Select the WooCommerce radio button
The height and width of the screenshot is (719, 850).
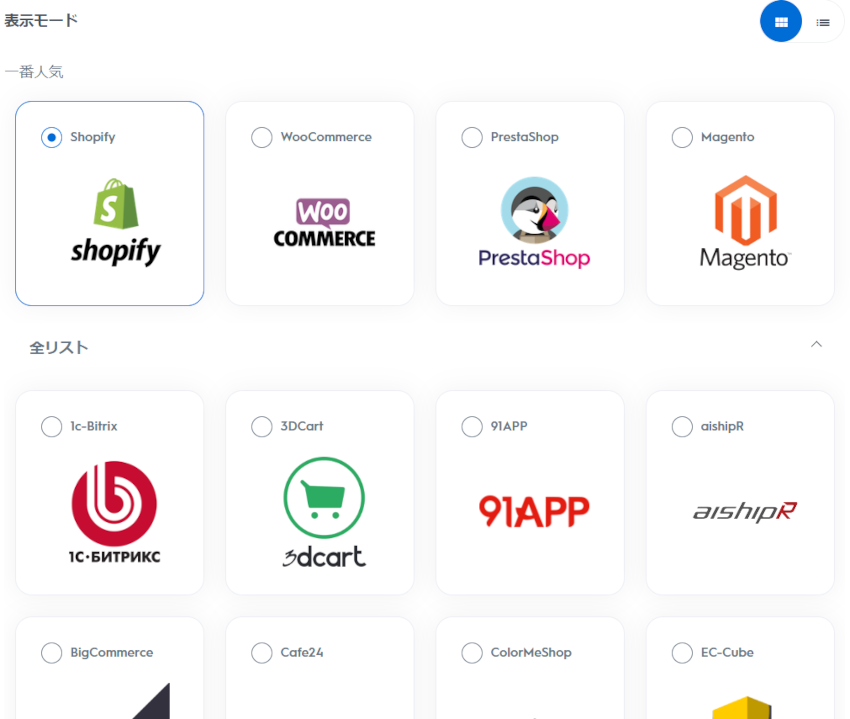pos(262,137)
